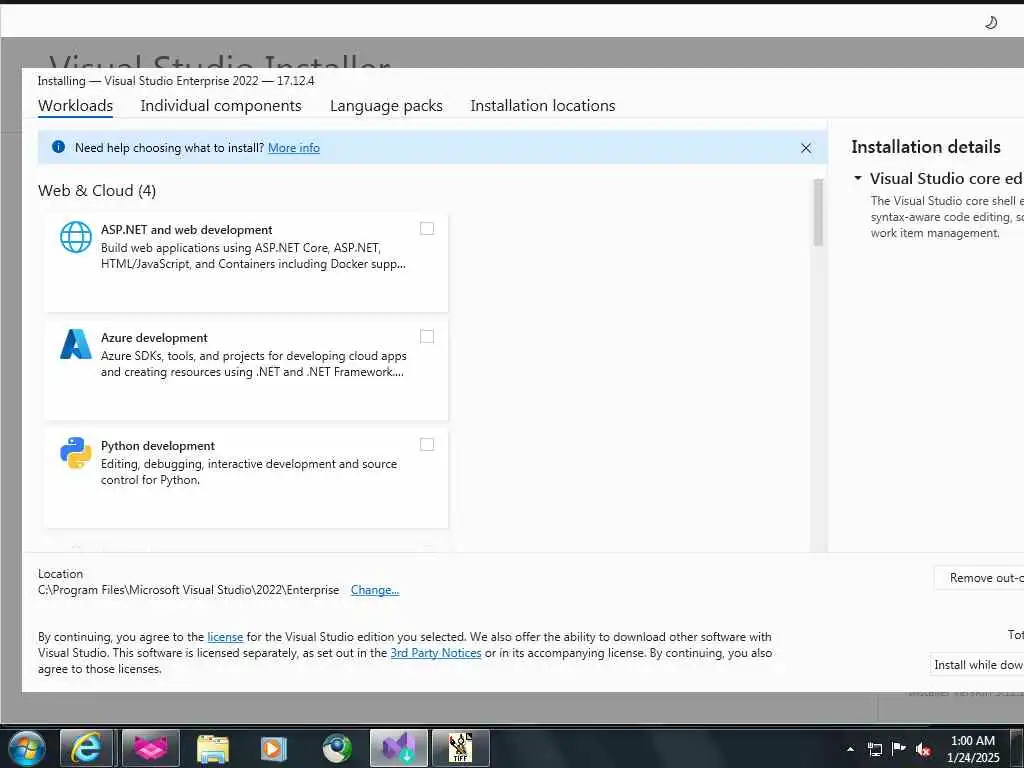
Task: Click the Python development logo icon
Action: pos(76,453)
